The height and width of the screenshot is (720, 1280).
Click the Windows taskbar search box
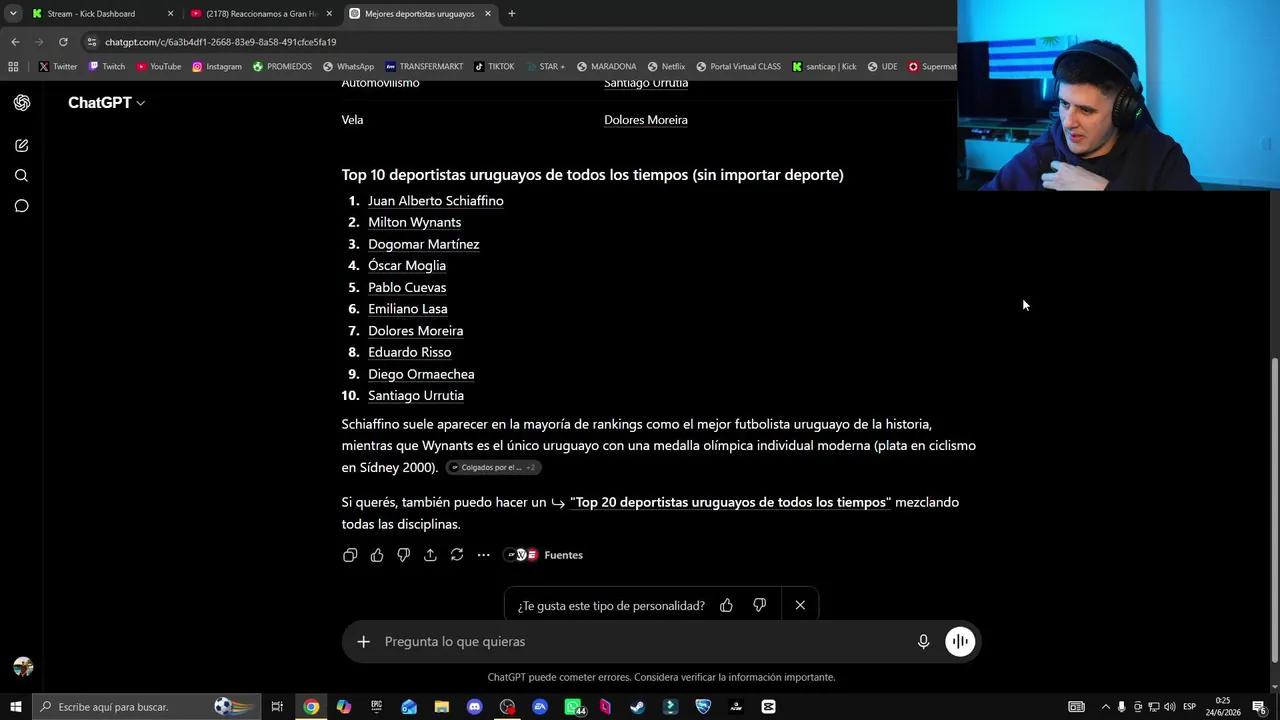(147, 707)
